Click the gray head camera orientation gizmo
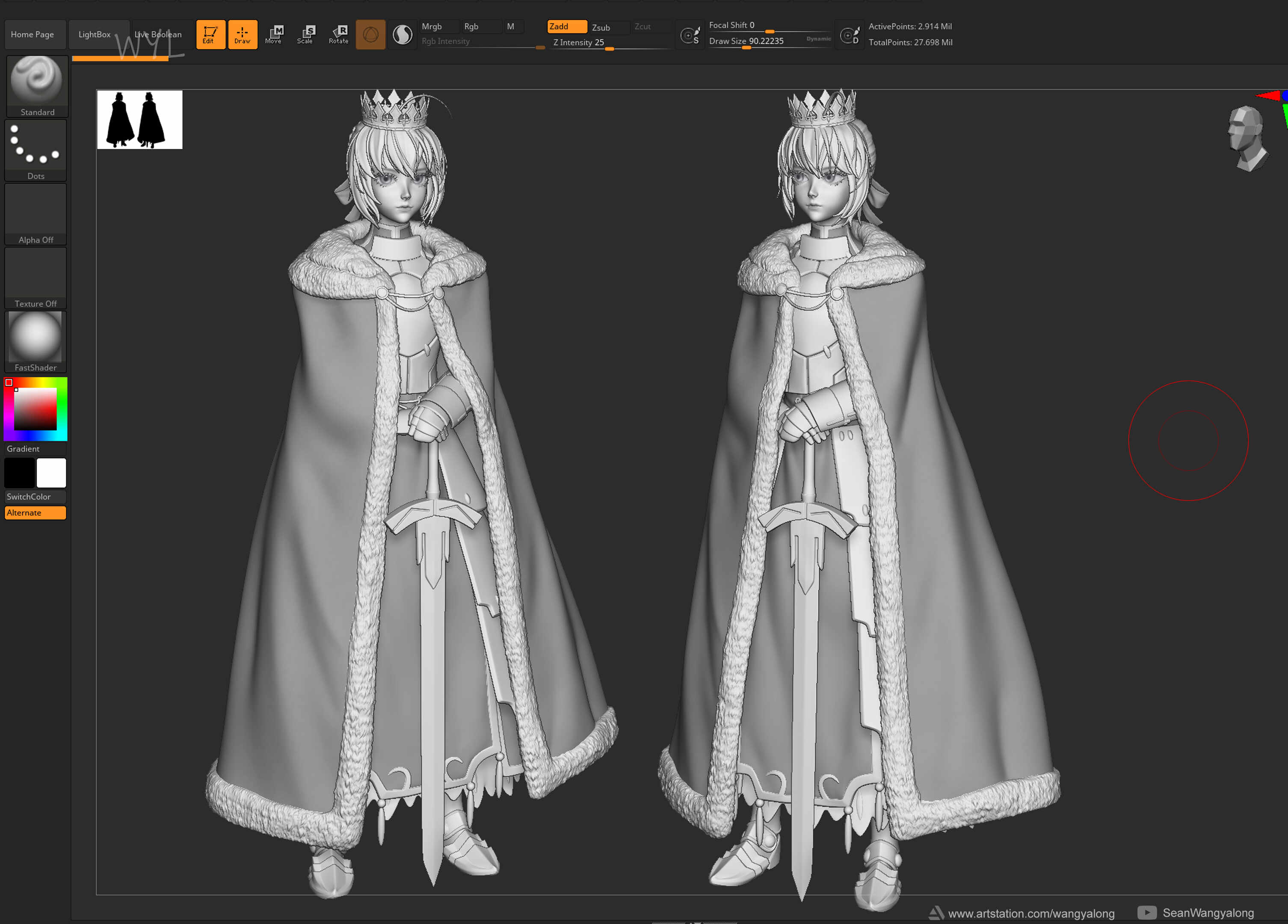 click(x=1248, y=139)
